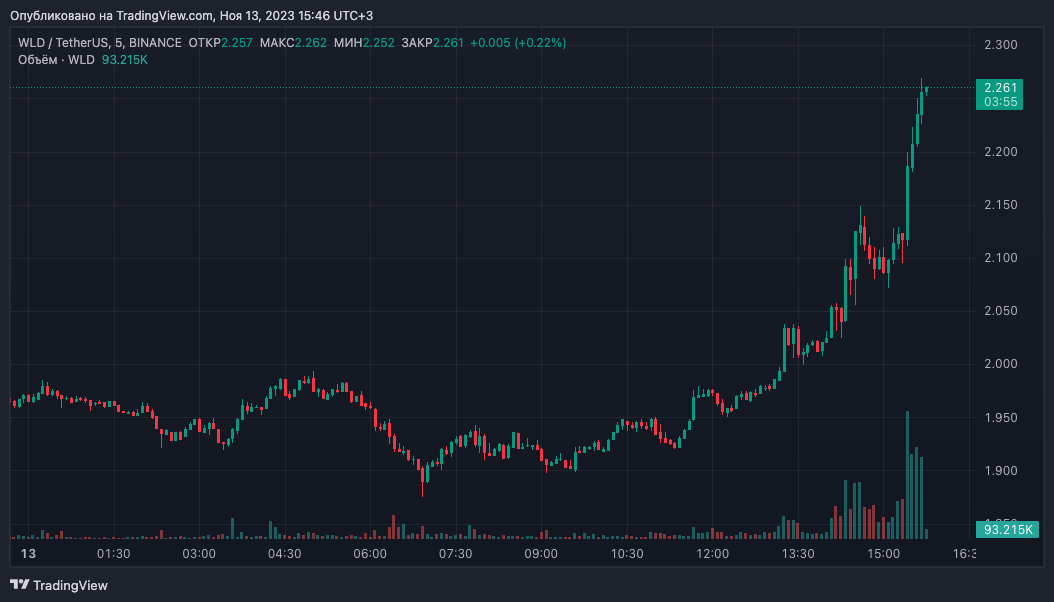Click the date label 13 on time axis
Viewport: 1054px width, 602px height.
tap(28, 553)
